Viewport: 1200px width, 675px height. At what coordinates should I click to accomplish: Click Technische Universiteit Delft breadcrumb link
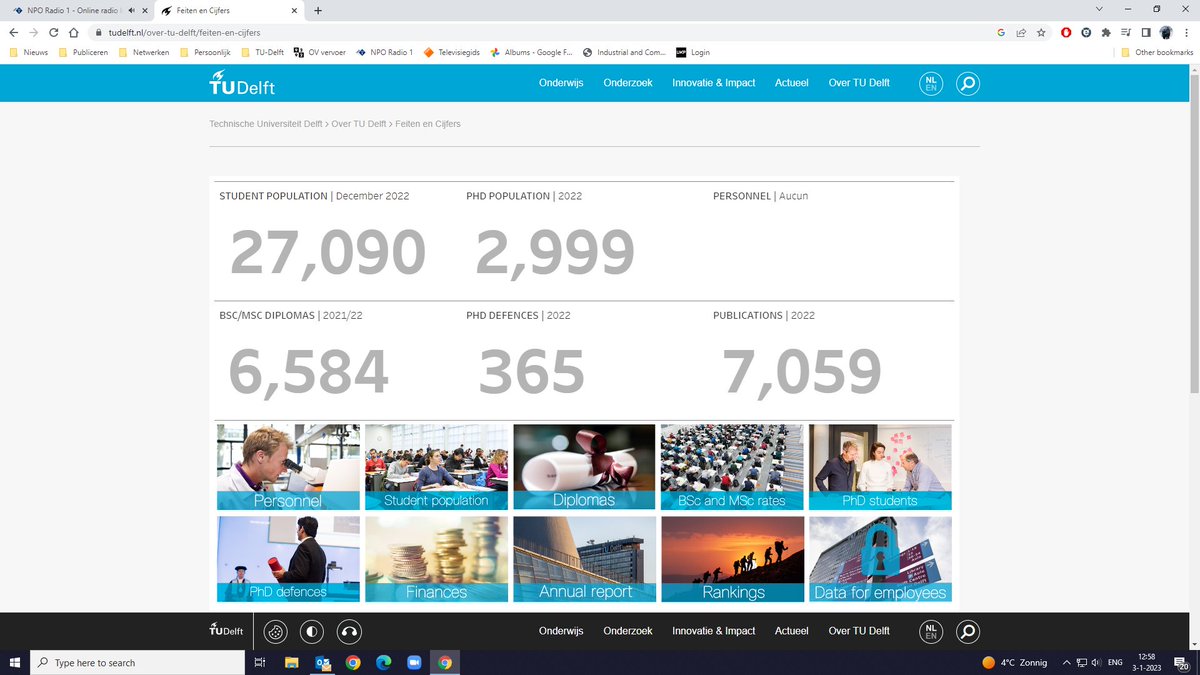coord(266,124)
